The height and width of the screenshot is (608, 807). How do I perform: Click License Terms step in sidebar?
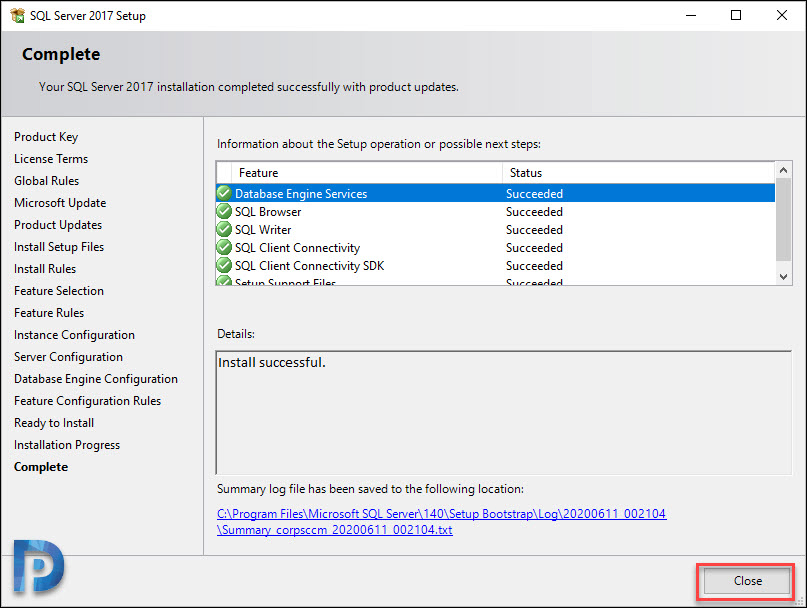51,159
